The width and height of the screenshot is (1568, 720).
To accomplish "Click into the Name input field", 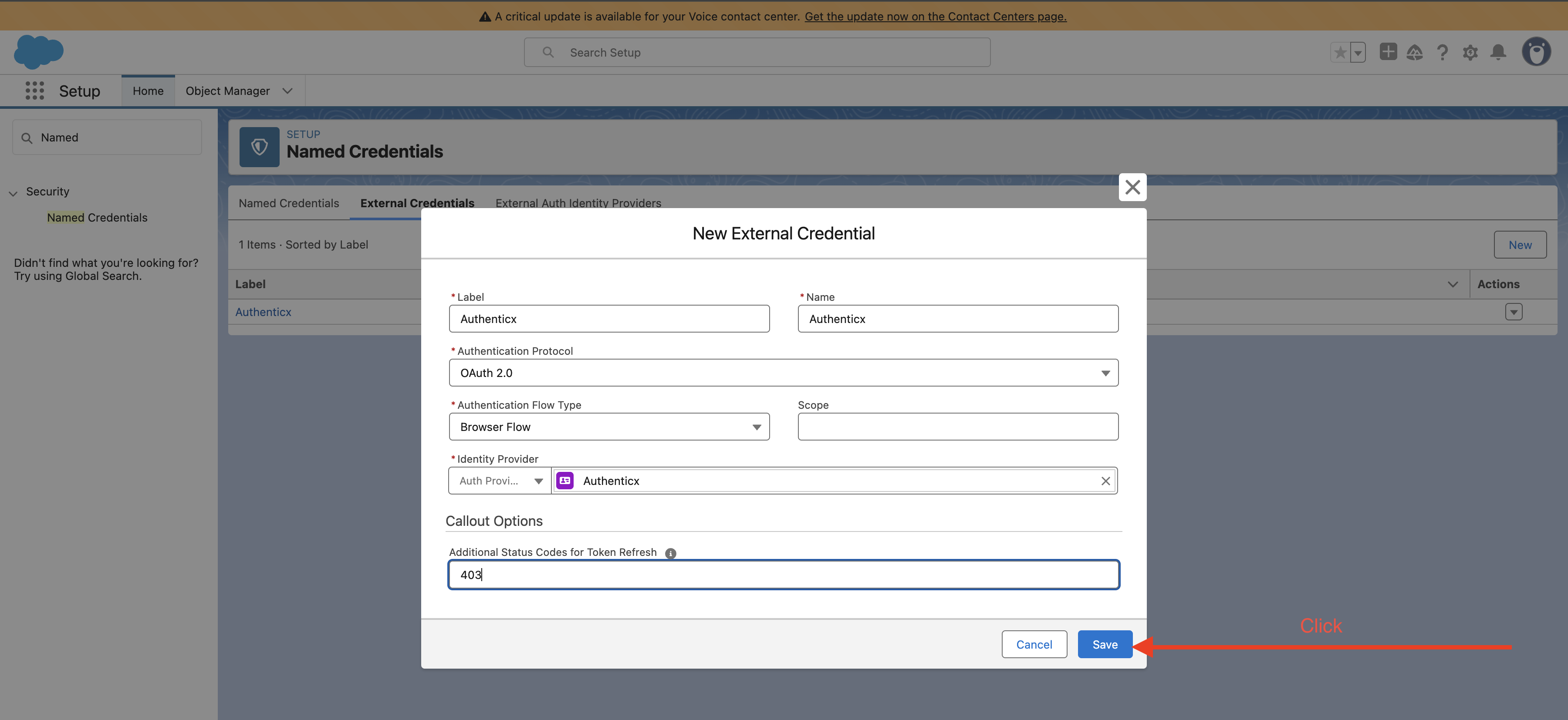I will 957,319.
